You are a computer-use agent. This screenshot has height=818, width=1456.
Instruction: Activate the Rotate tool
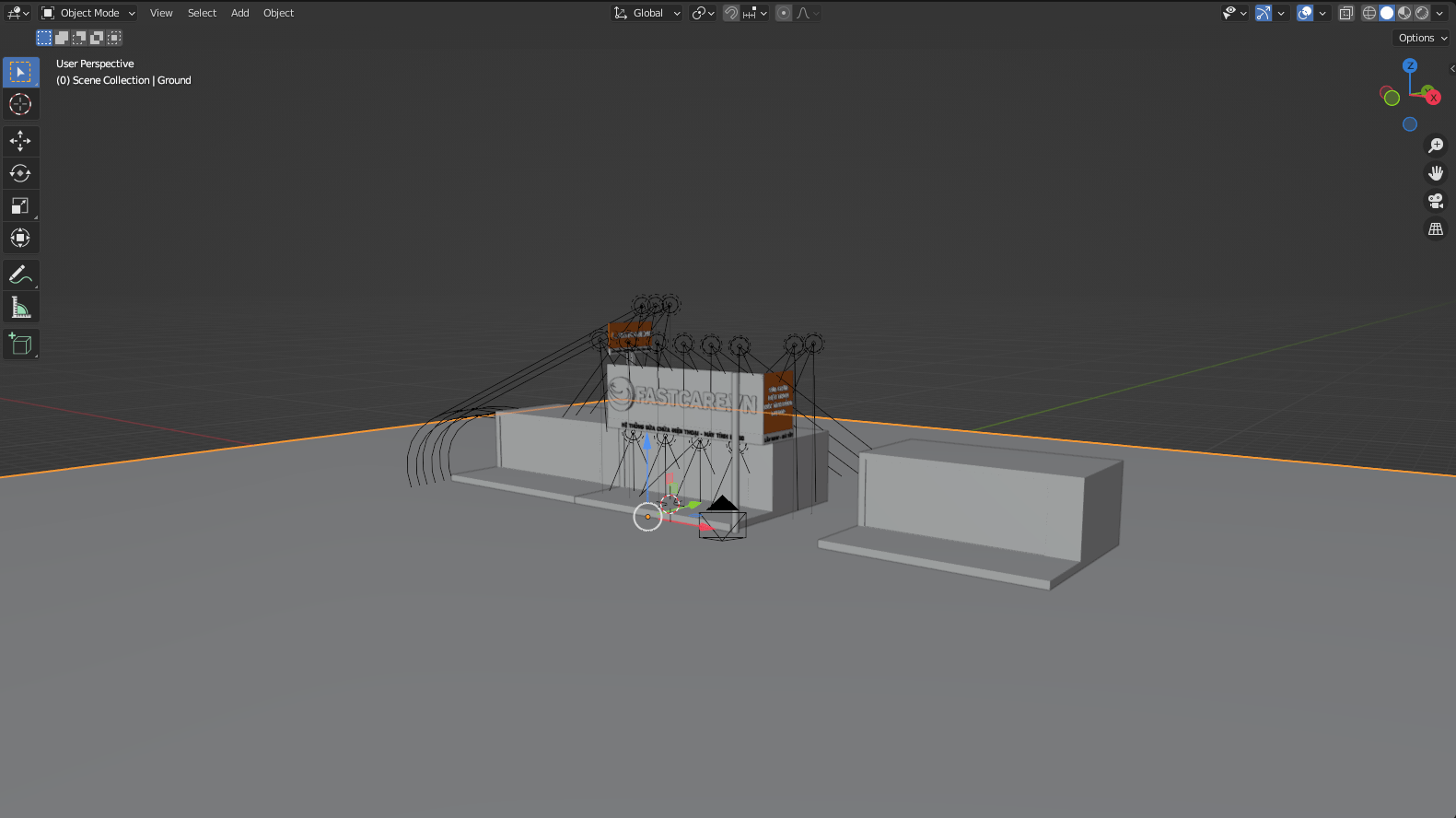pos(20,173)
